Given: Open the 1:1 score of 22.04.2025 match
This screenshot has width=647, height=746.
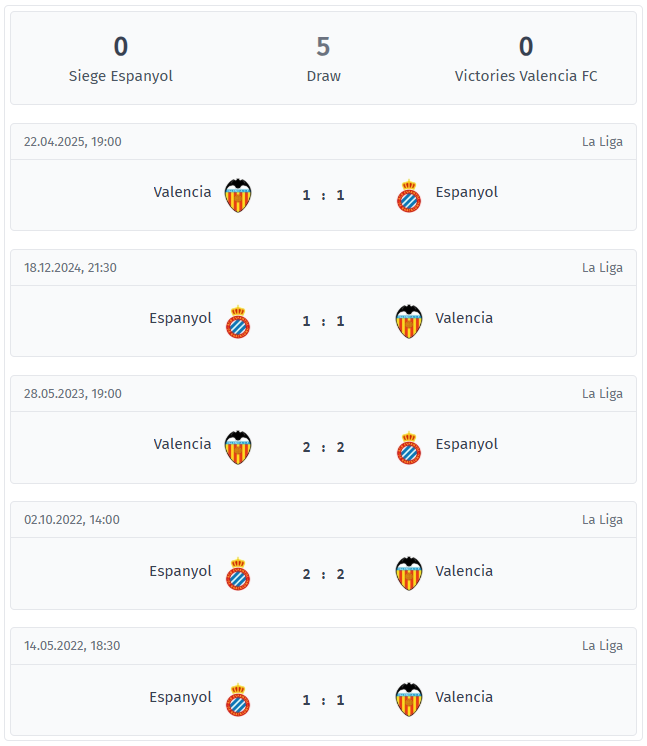Looking at the screenshot, I should tap(324, 195).
